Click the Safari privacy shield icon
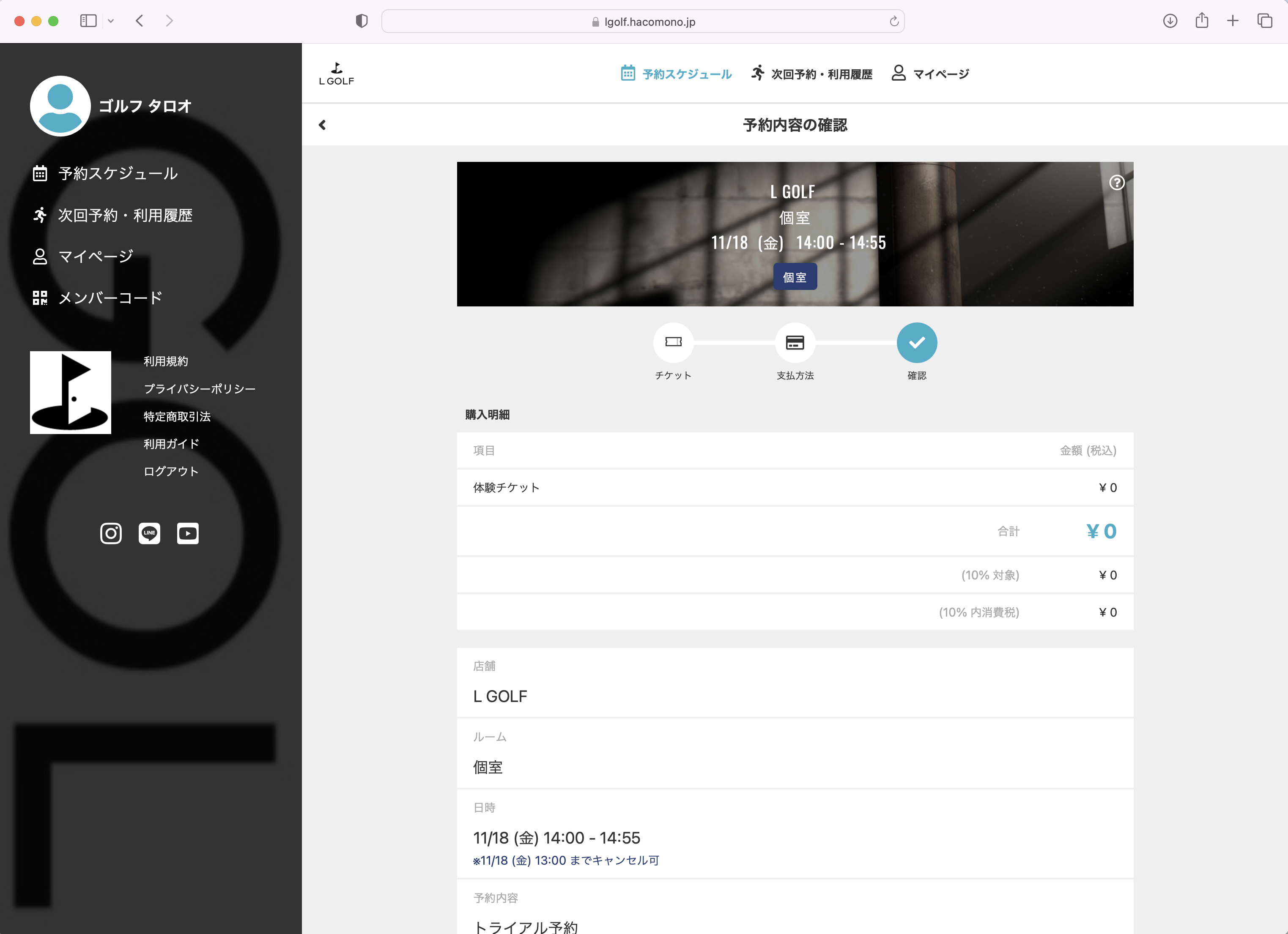This screenshot has width=1288, height=934. [x=362, y=22]
